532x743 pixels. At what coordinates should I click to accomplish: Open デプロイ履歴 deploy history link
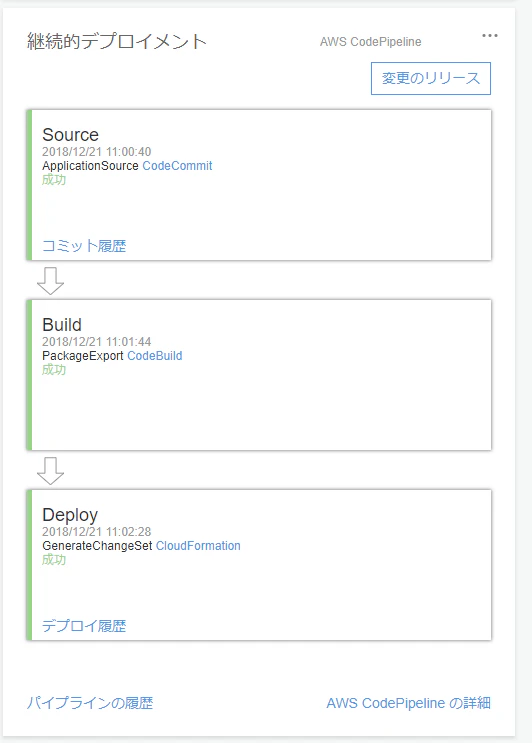click(x=84, y=626)
